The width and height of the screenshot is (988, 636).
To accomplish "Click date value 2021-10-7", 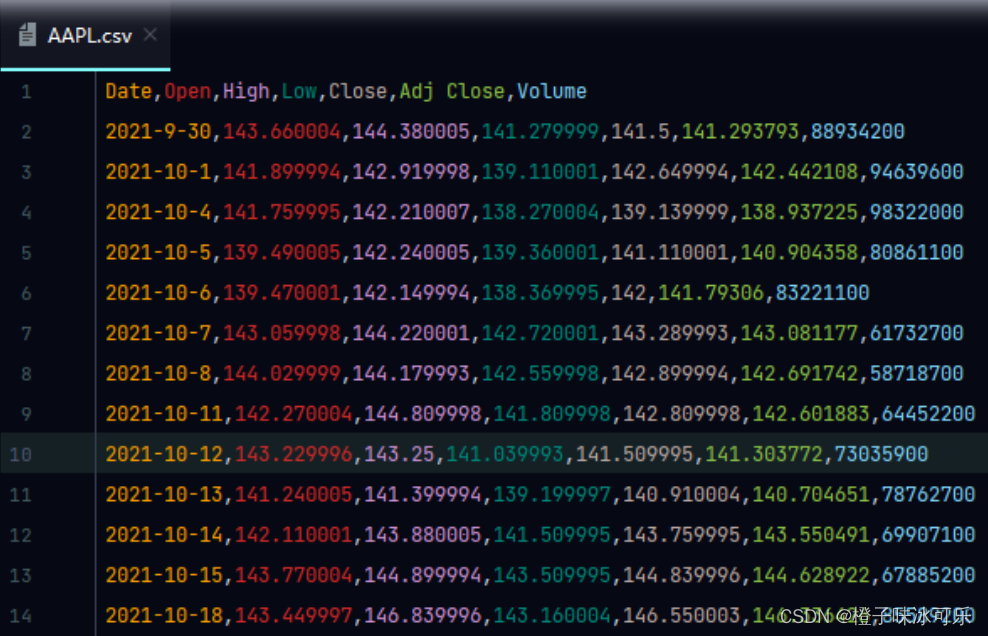I will click(158, 333).
